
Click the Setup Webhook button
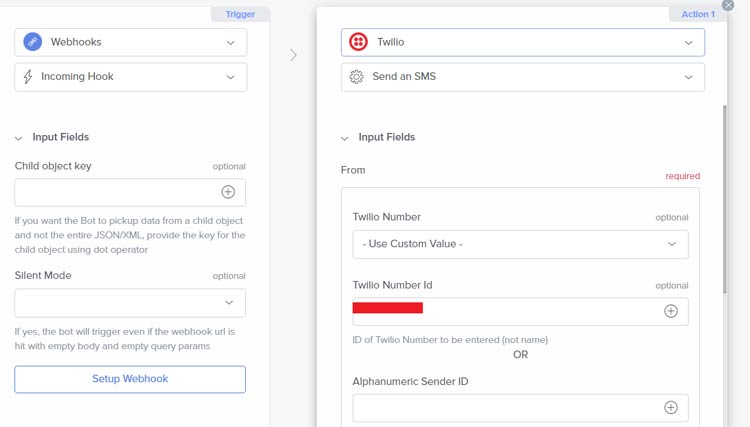coord(130,379)
